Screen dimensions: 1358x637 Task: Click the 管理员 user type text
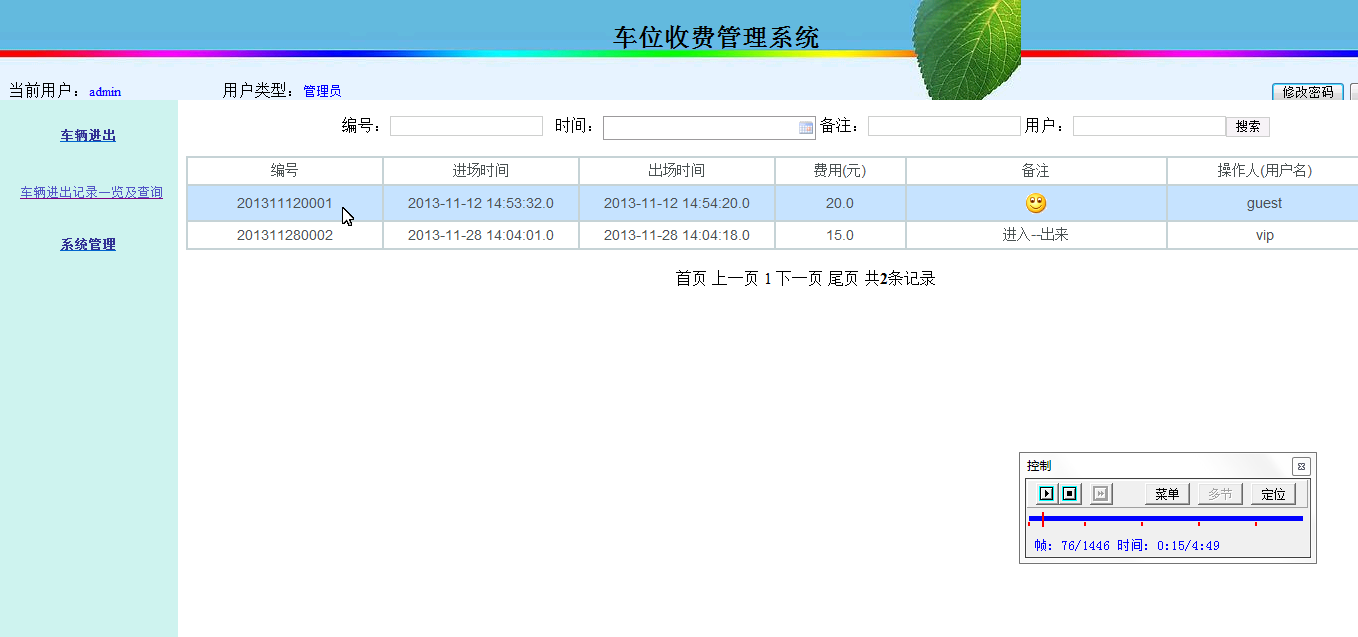[322, 91]
